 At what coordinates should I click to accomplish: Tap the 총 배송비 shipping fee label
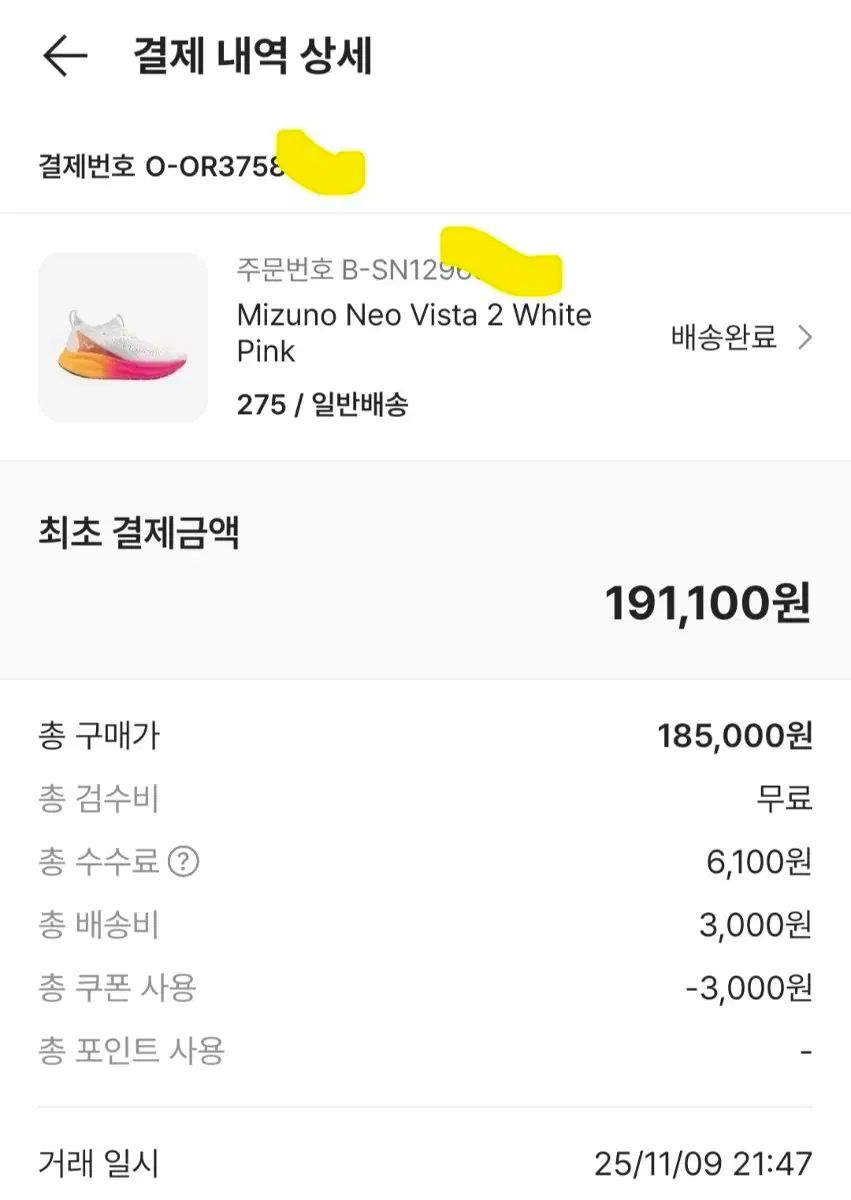[98, 925]
